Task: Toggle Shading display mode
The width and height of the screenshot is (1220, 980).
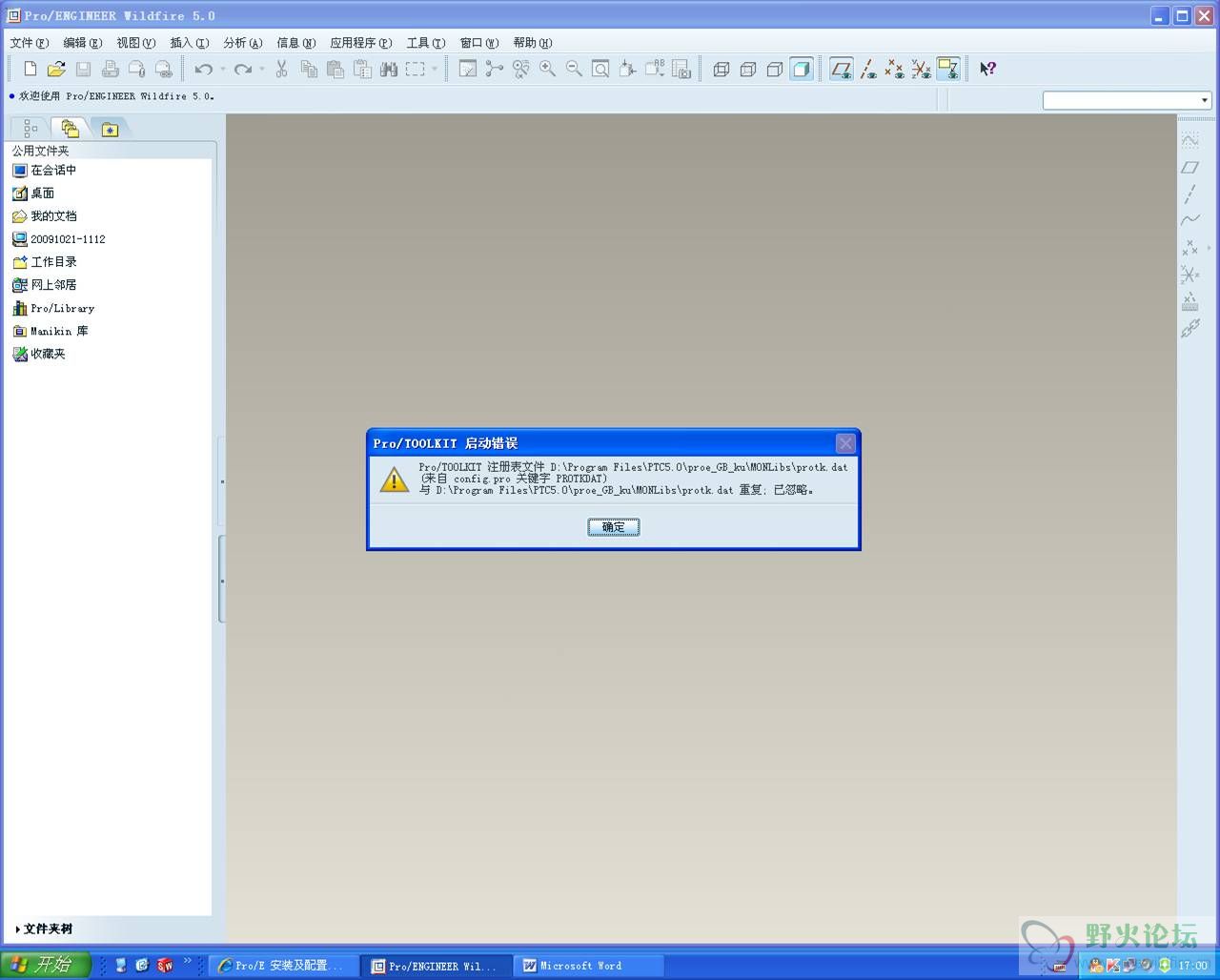Action: tap(802, 69)
